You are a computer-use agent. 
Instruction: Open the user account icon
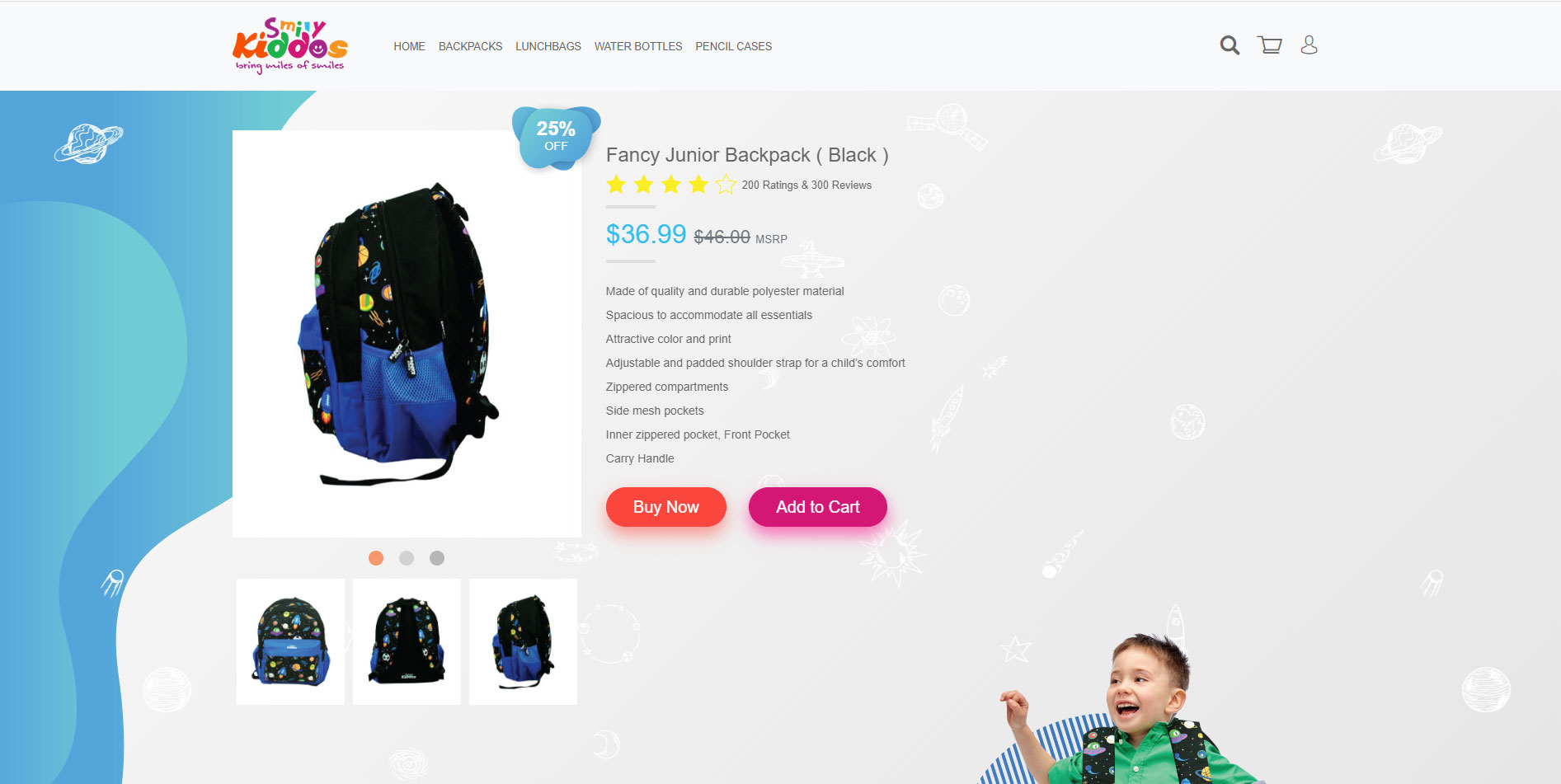pyautogui.click(x=1309, y=45)
